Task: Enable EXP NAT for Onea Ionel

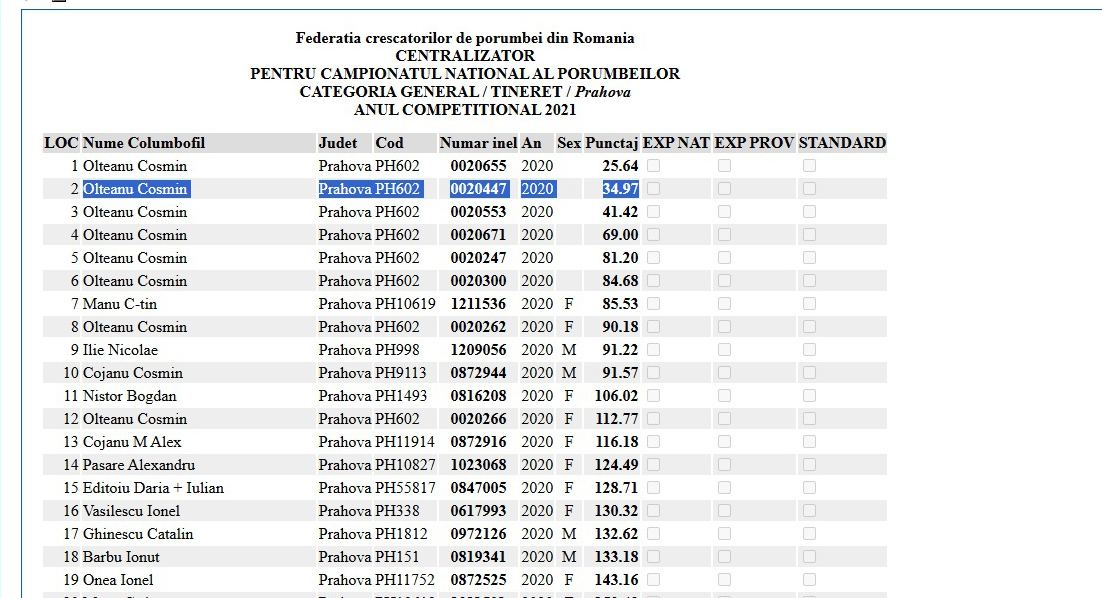Action: coord(653,580)
